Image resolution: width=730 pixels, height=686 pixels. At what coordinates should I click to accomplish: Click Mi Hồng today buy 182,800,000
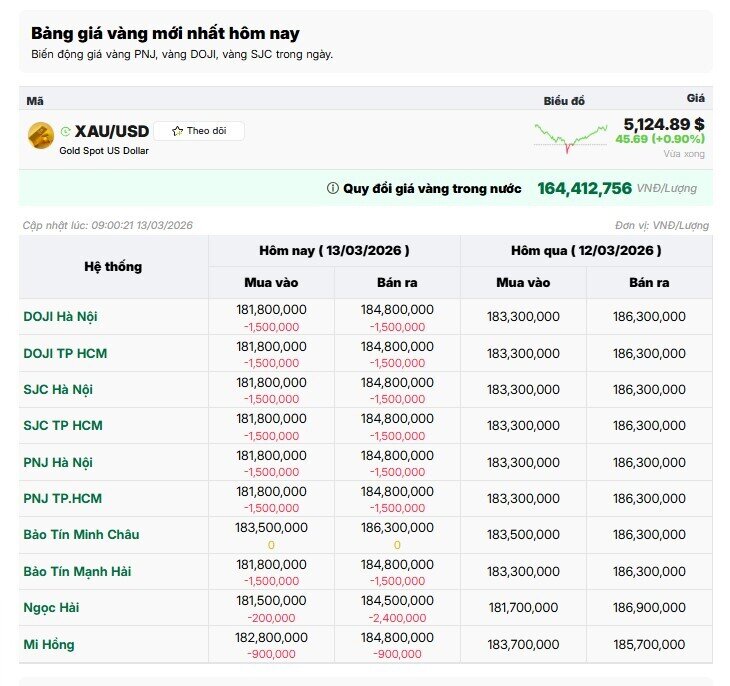tap(271, 638)
